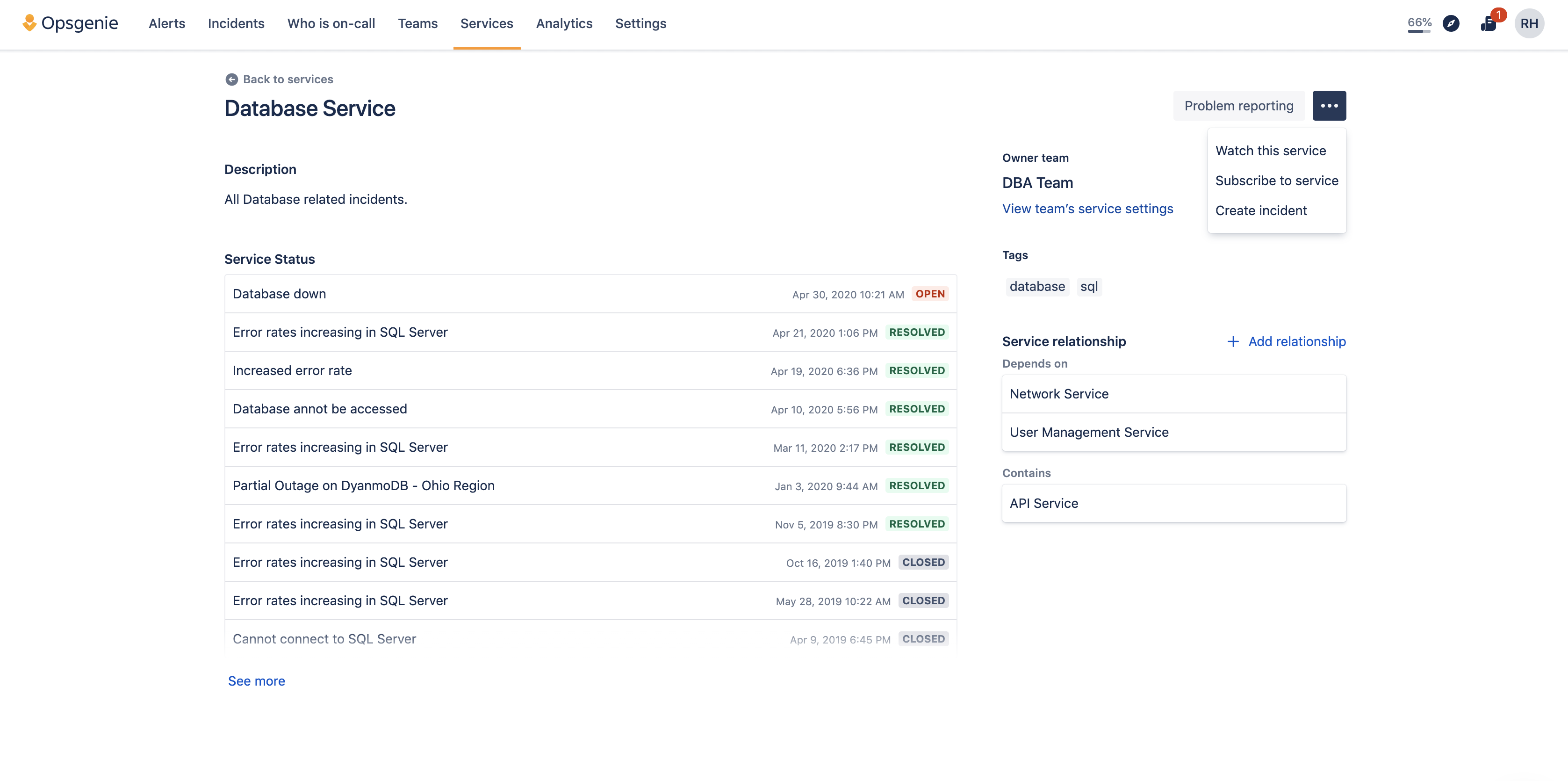Go to Who is on-call tab
This screenshot has width=1568, height=781.
[x=331, y=23]
